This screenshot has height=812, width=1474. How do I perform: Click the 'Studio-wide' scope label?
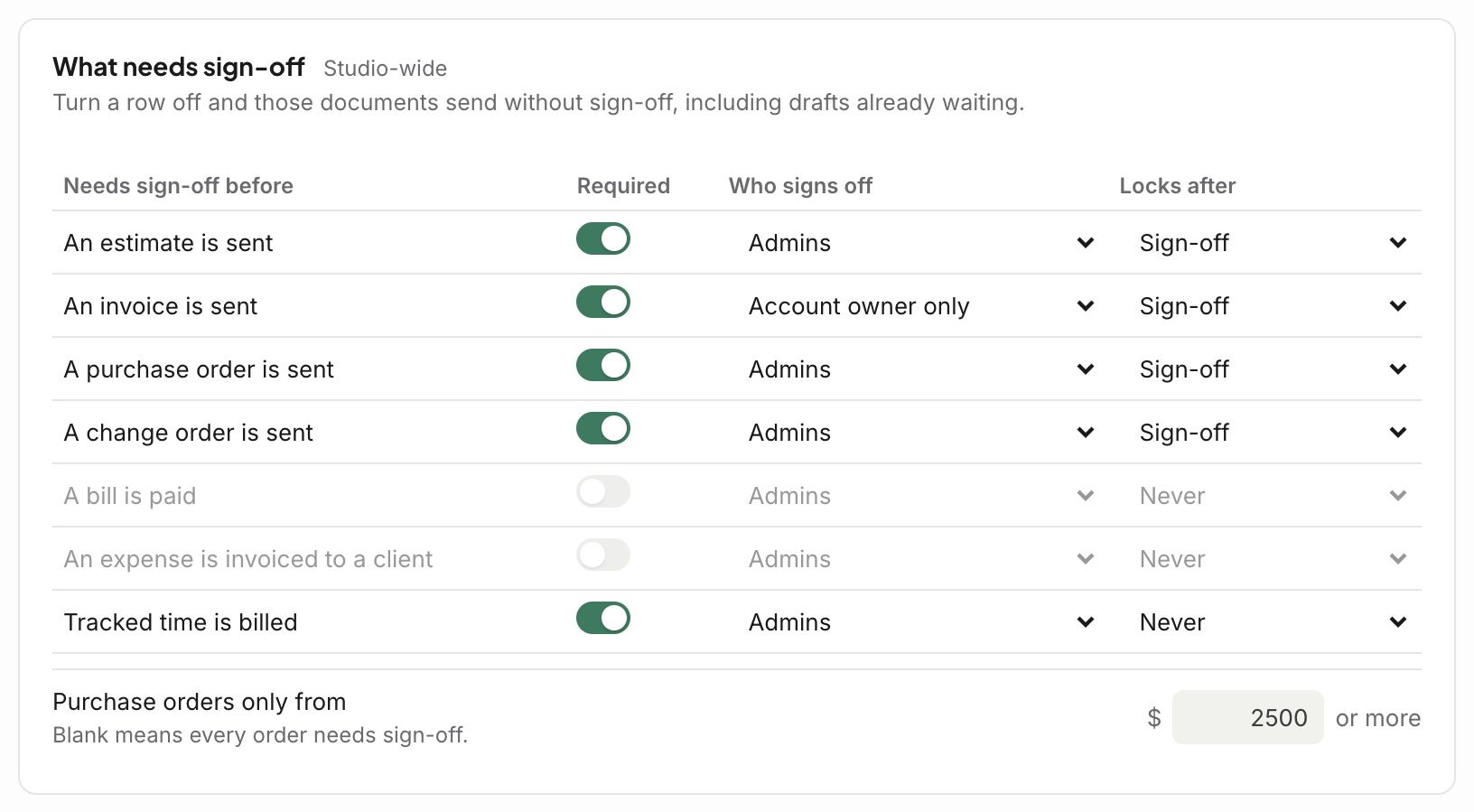tap(386, 69)
